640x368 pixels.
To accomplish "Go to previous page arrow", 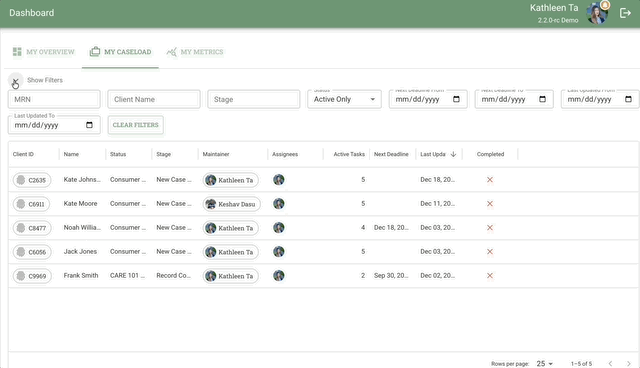I will click(610, 364).
